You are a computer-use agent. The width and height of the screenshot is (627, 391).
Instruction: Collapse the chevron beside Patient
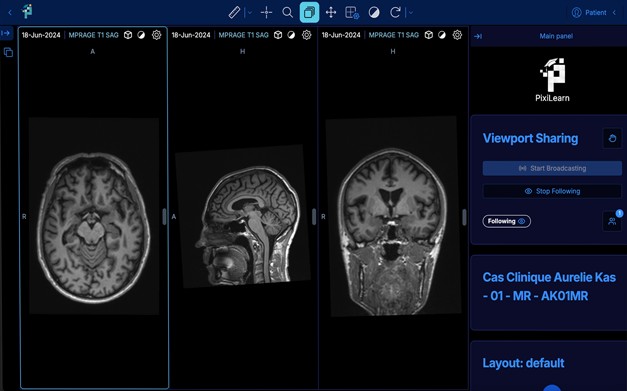point(614,13)
